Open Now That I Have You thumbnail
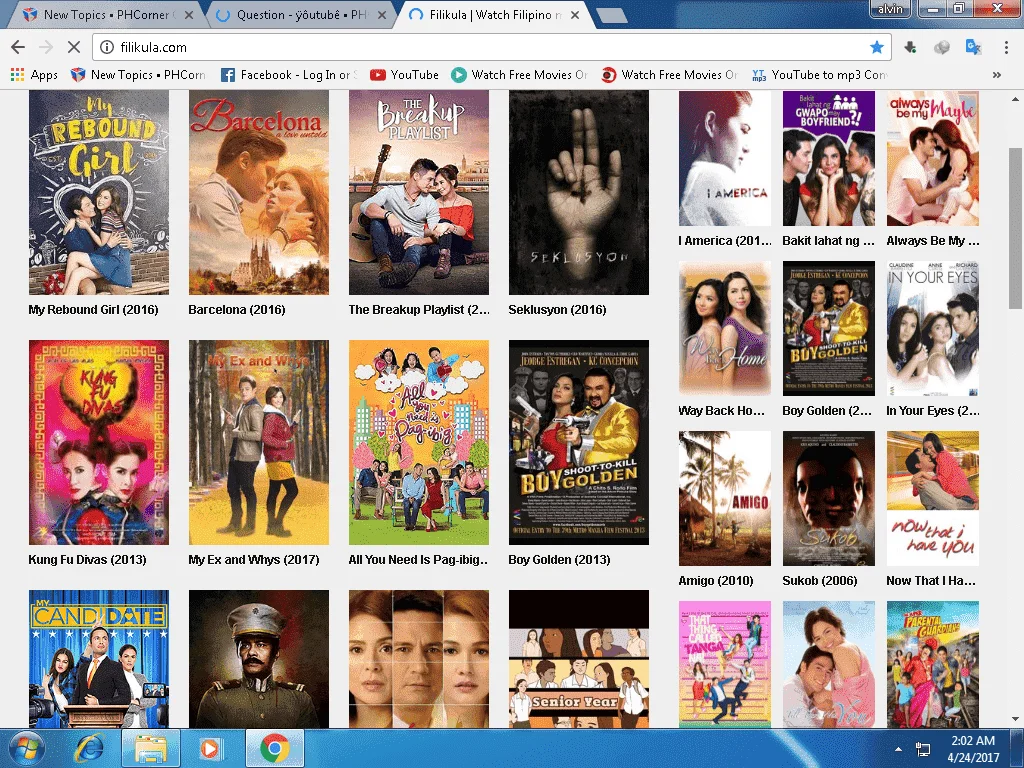This screenshot has height=768, width=1024. [933, 498]
